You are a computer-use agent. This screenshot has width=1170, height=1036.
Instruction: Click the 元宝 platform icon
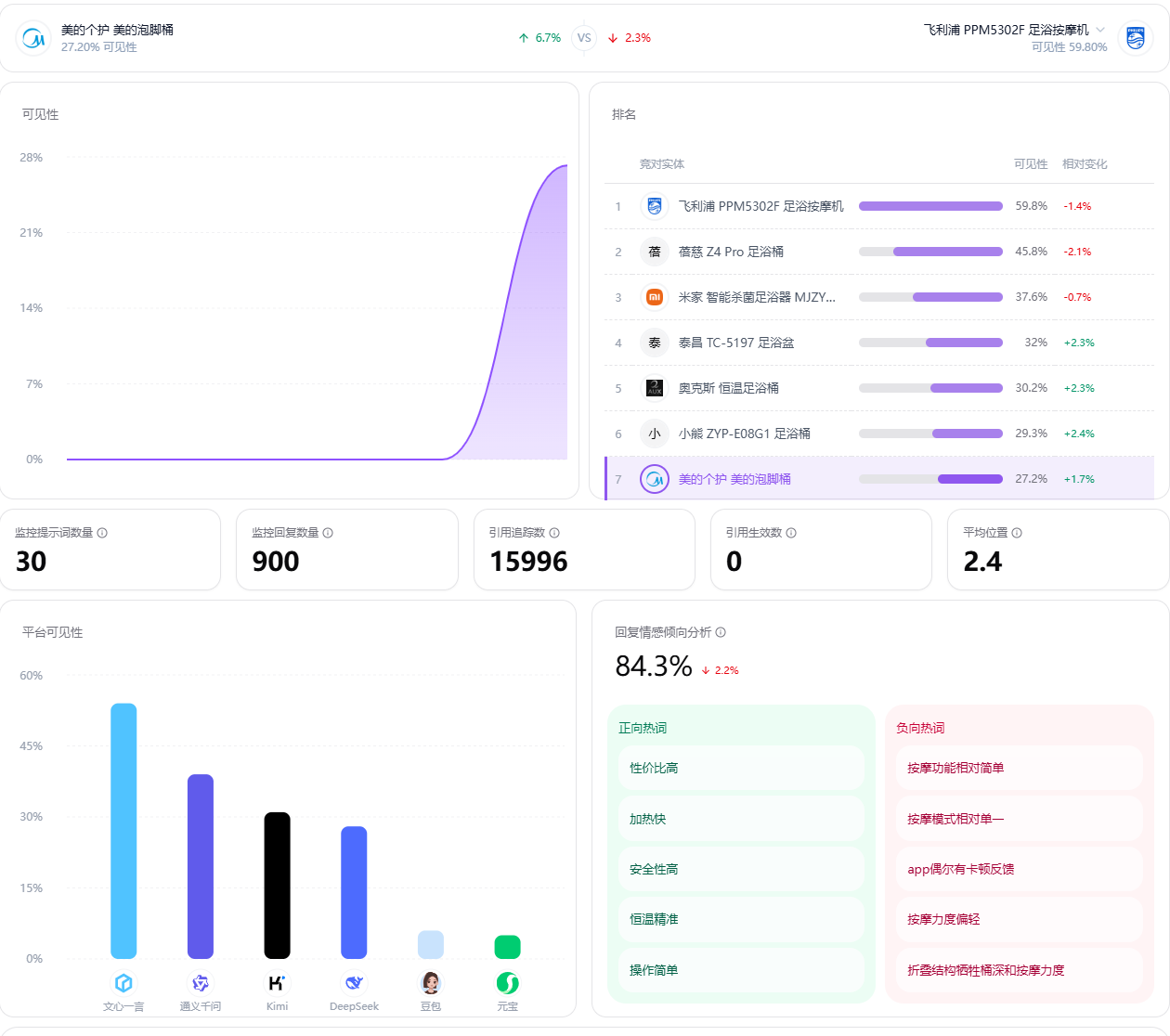pyautogui.click(x=507, y=983)
